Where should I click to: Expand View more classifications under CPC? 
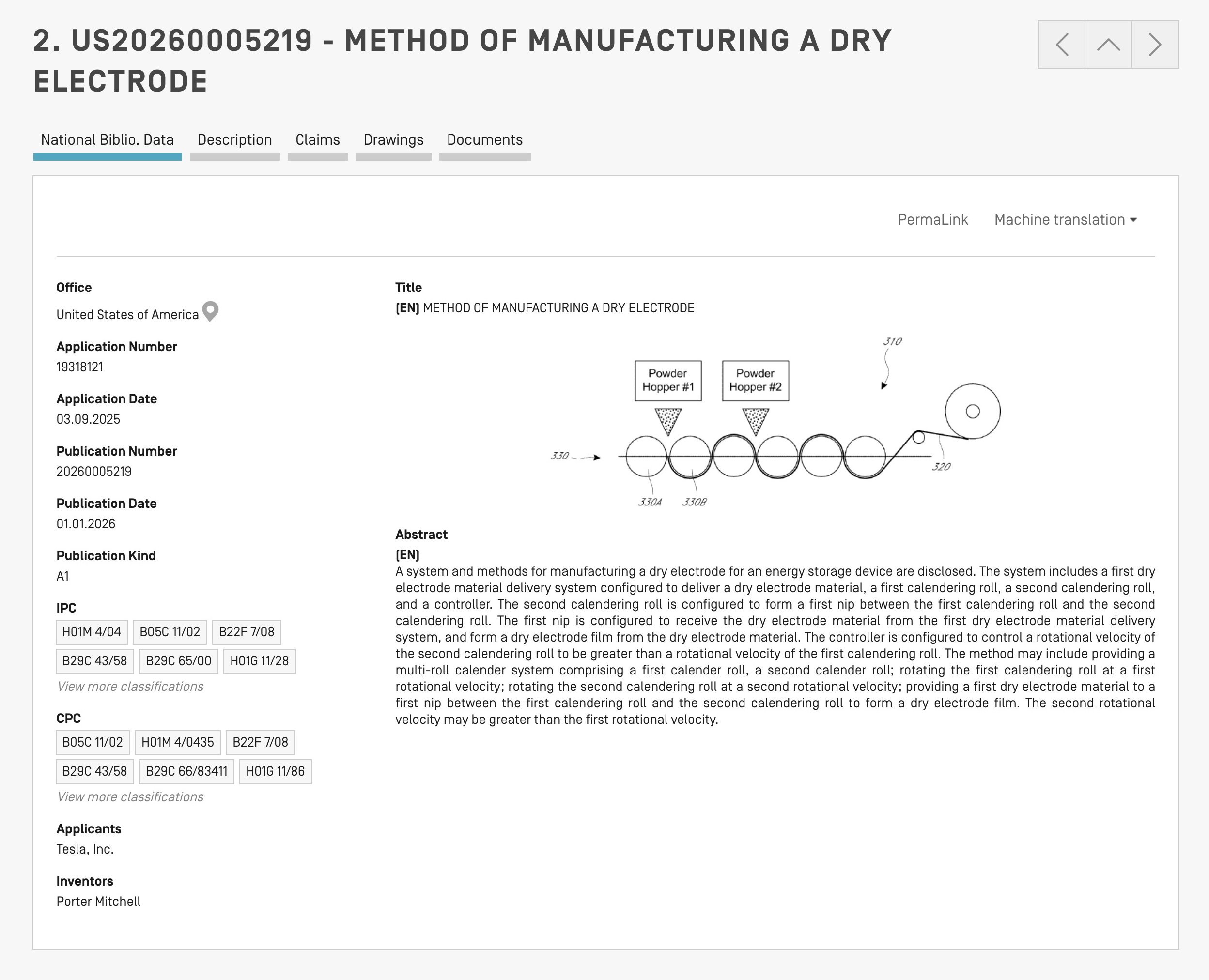(x=130, y=796)
